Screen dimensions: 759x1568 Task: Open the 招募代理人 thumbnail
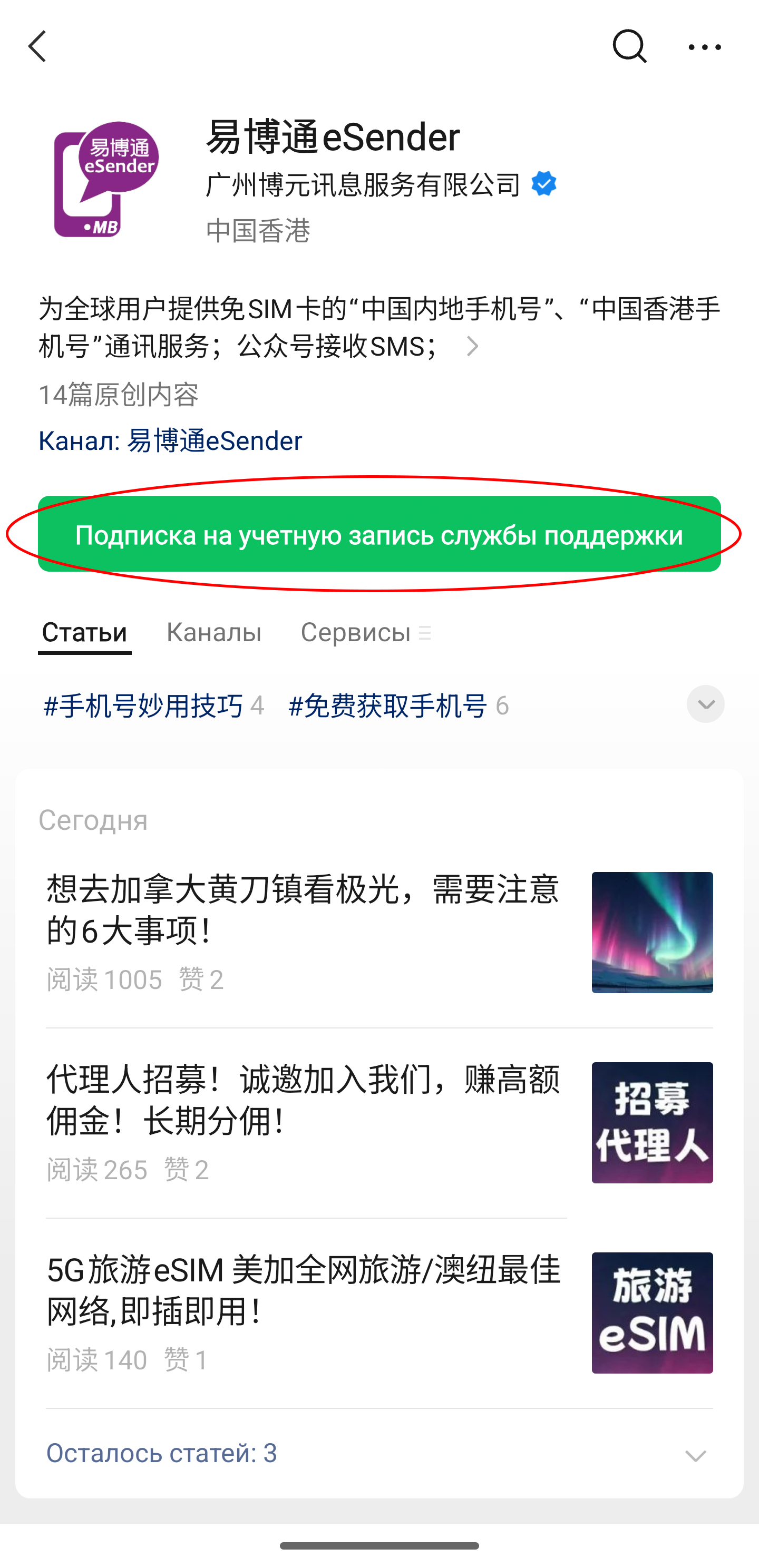click(x=653, y=1122)
